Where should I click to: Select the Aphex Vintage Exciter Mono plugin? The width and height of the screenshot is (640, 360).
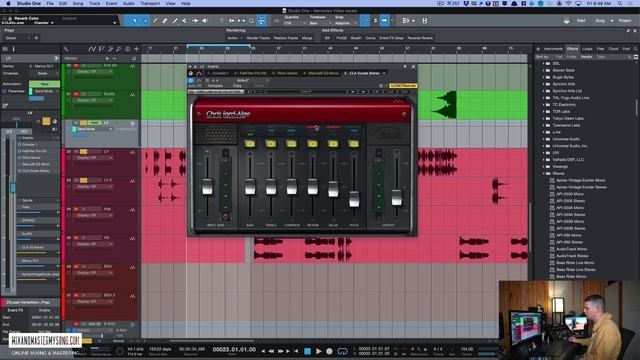point(581,180)
